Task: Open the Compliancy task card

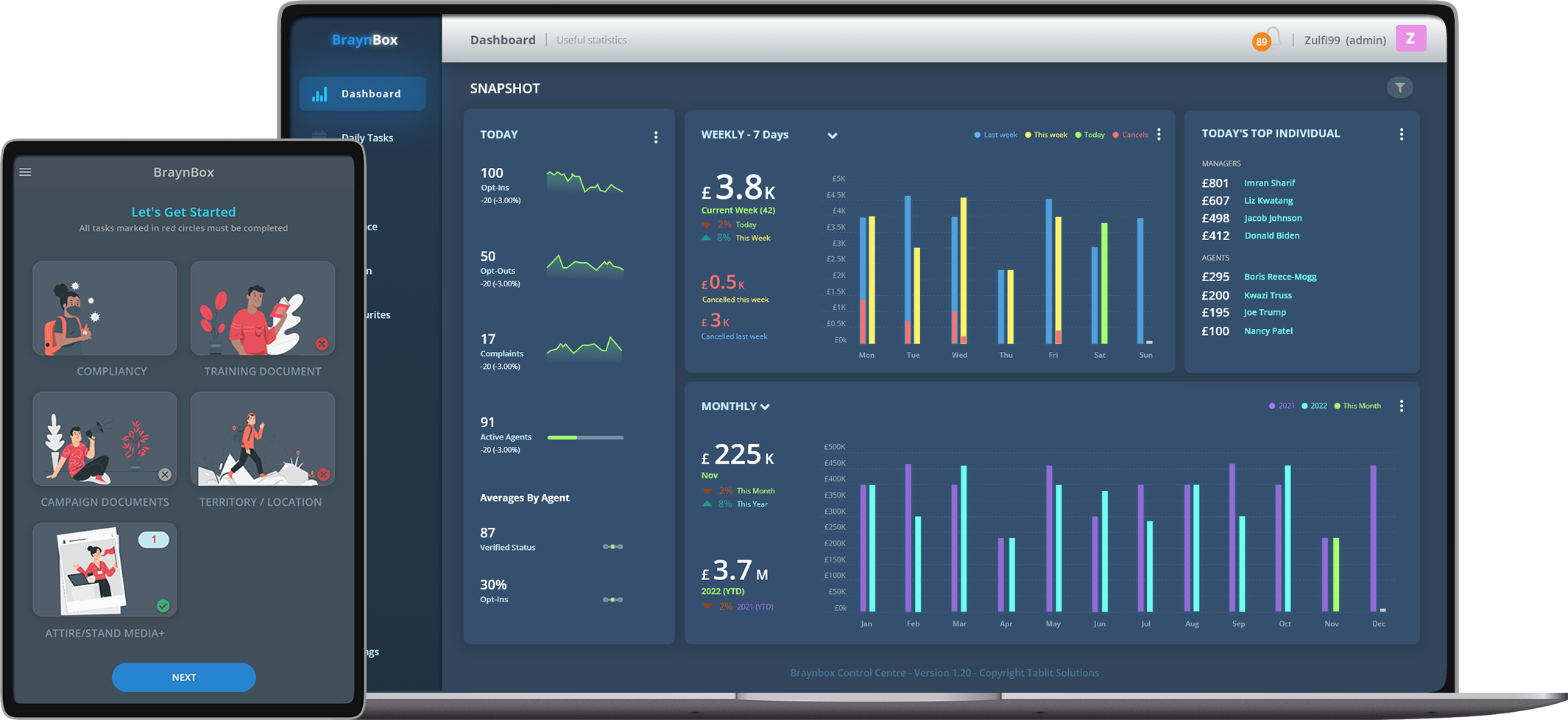Action: pos(105,309)
